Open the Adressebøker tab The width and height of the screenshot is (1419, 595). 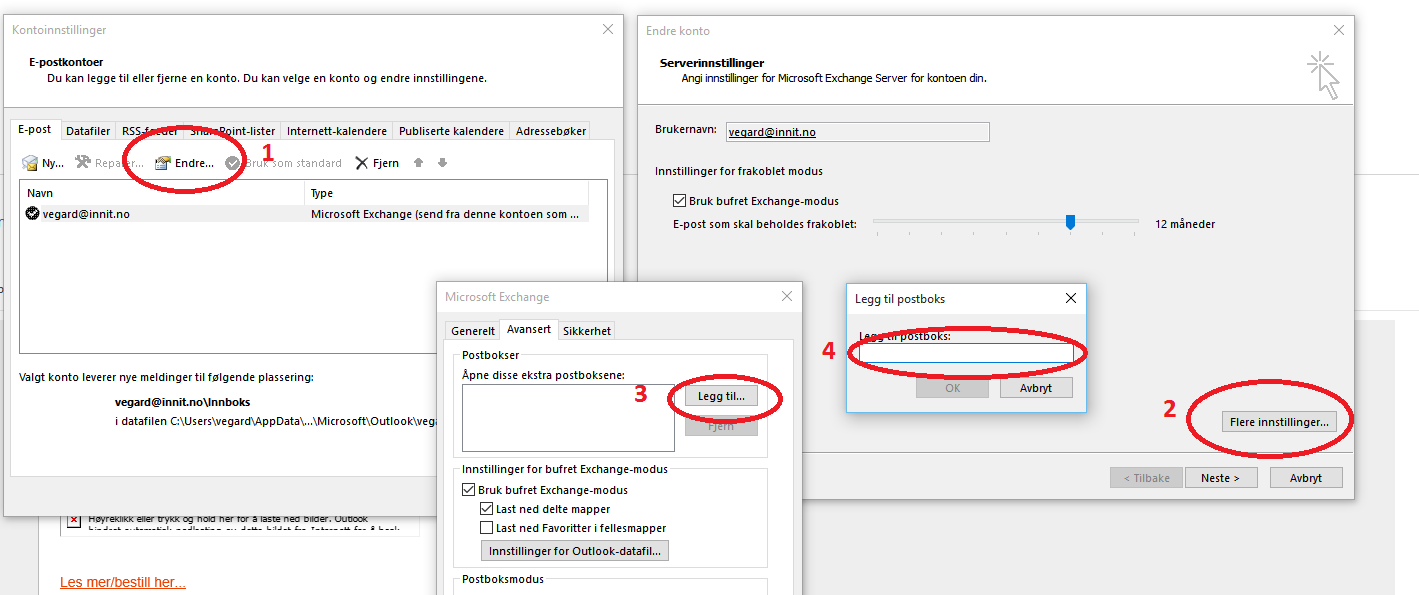550,131
